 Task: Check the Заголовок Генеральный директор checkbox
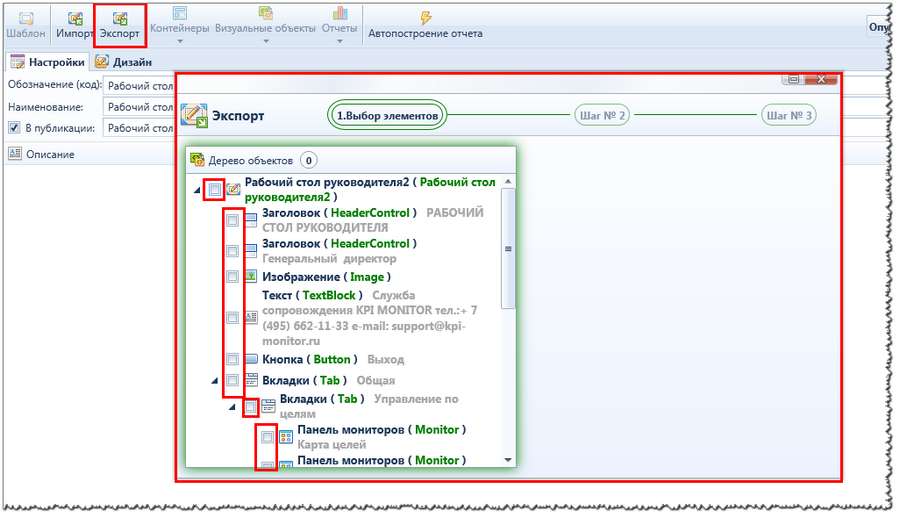[232, 251]
